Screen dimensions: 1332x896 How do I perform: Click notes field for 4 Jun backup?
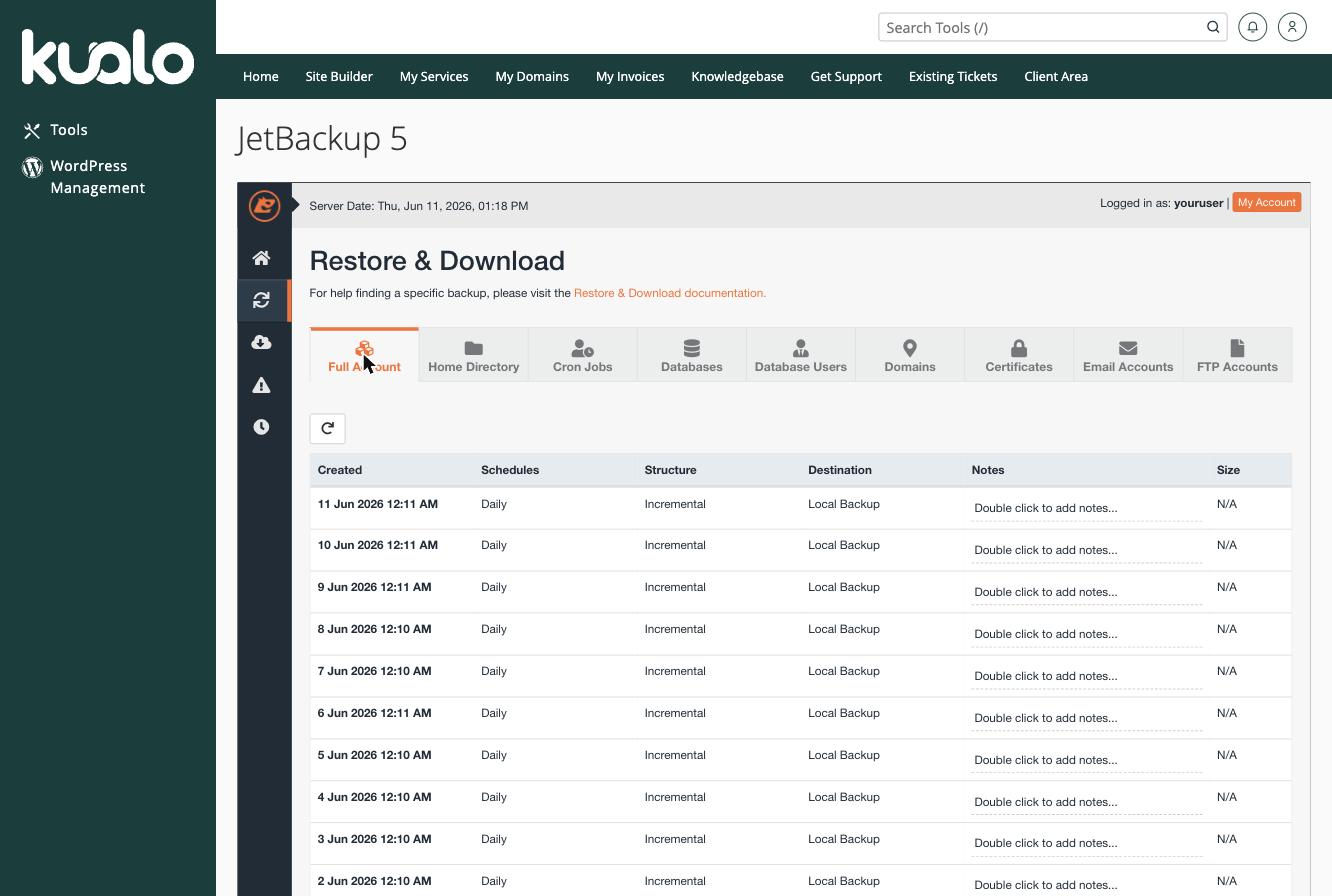tap(1086, 802)
